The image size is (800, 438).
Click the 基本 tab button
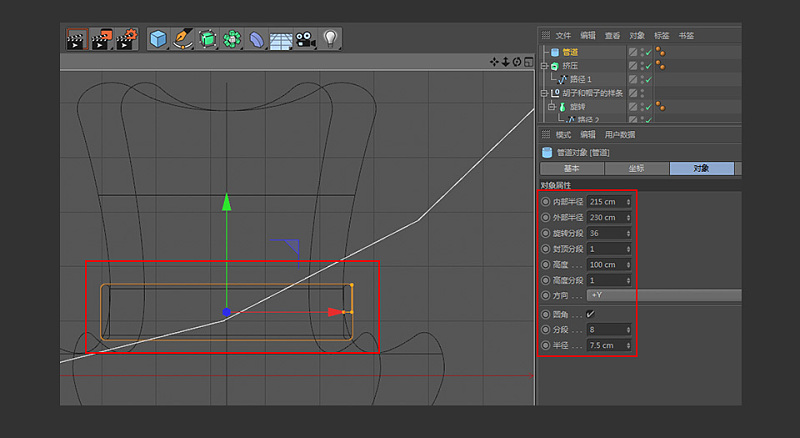570,169
